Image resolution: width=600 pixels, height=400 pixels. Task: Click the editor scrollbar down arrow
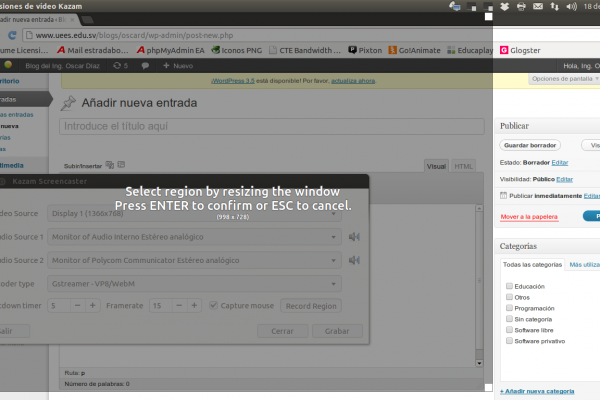[x=479, y=363]
